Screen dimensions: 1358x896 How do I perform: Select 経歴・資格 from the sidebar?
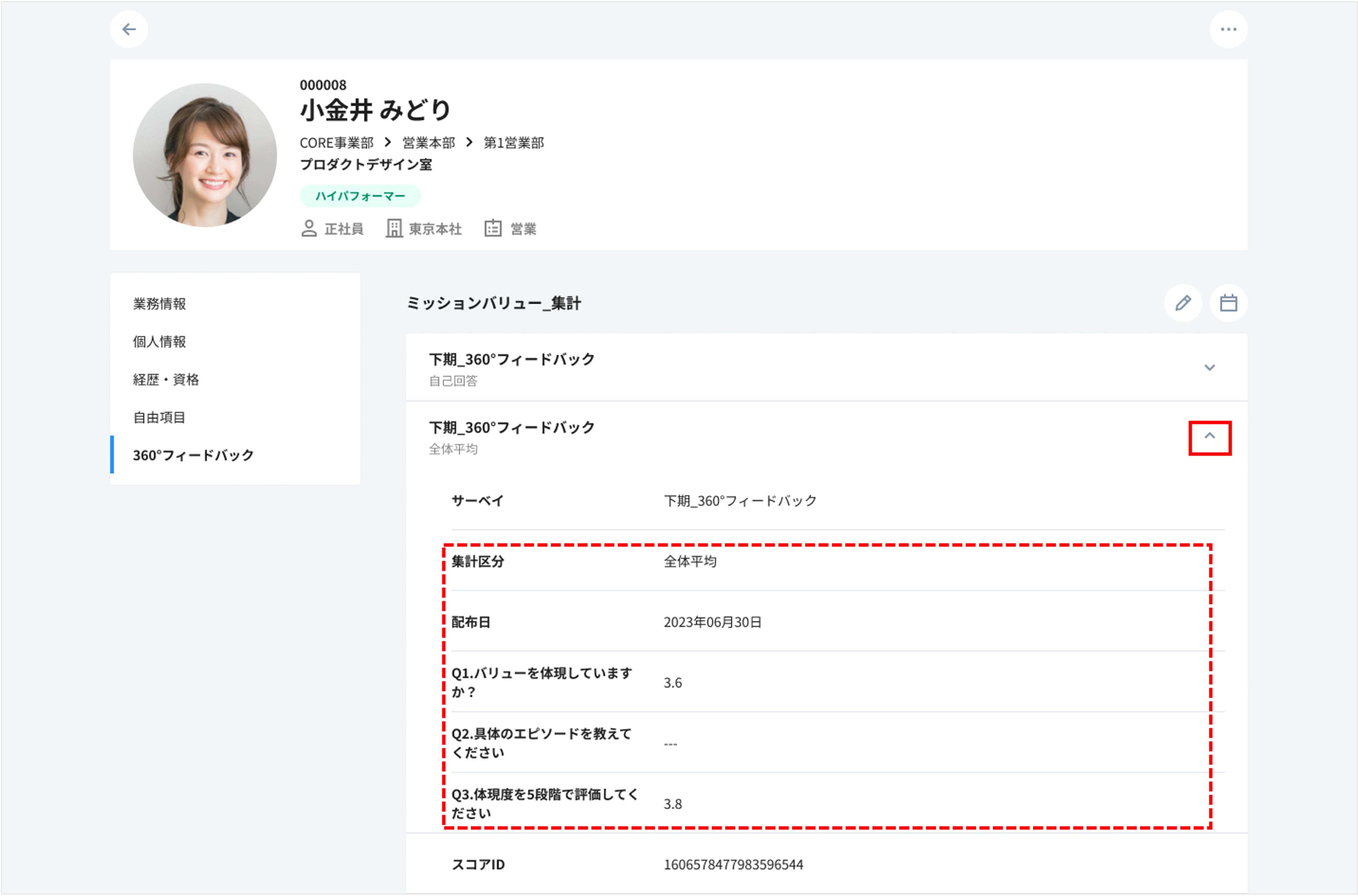tap(166, 379)
